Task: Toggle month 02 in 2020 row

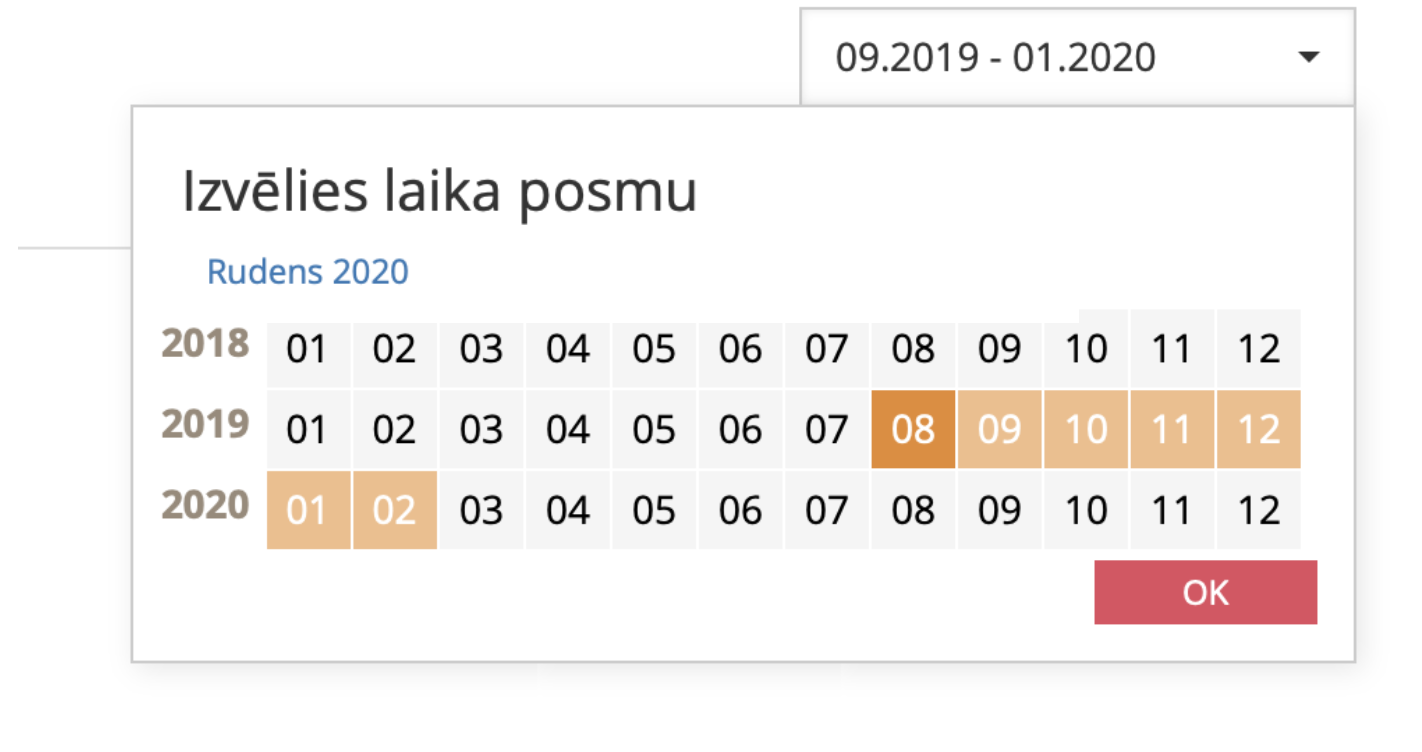Action: tap(394, 511)
